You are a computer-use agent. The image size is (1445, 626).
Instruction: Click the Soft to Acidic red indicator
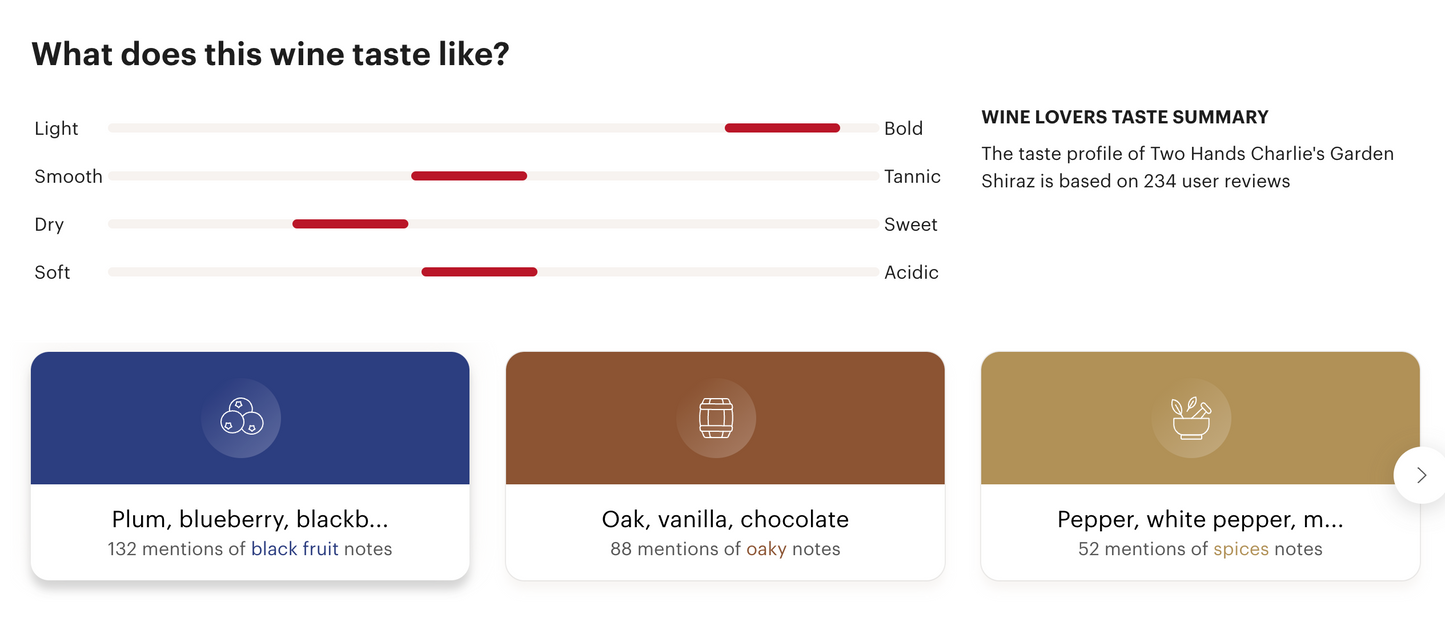tap(479, 272)
